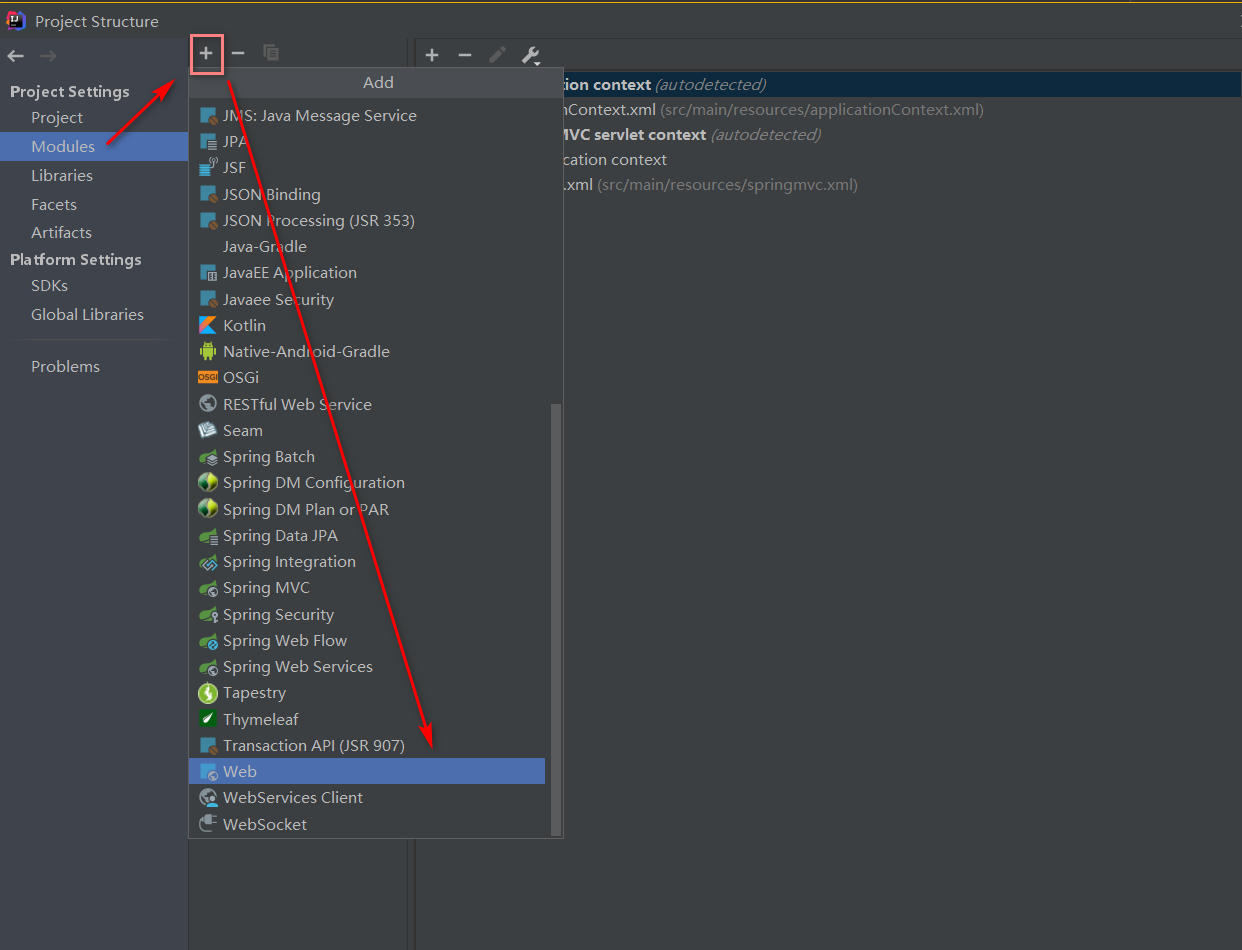
Task: Click the Thymeleaf leaf icon
Action: (x=208, y=719)
